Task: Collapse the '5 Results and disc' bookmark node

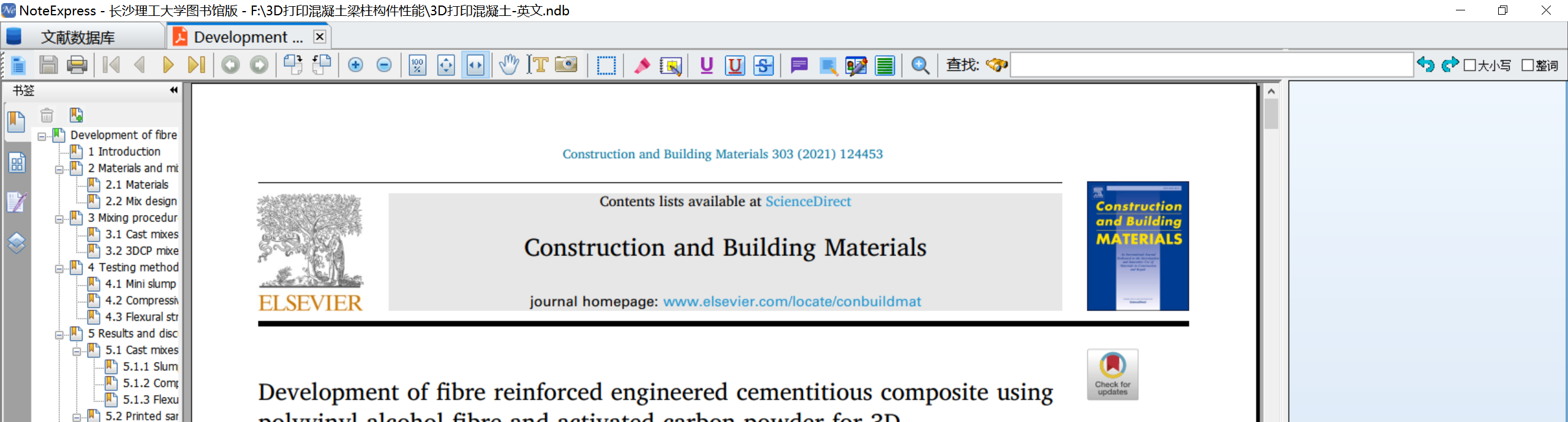Action: pyautogui.click(x=59, y=334)
